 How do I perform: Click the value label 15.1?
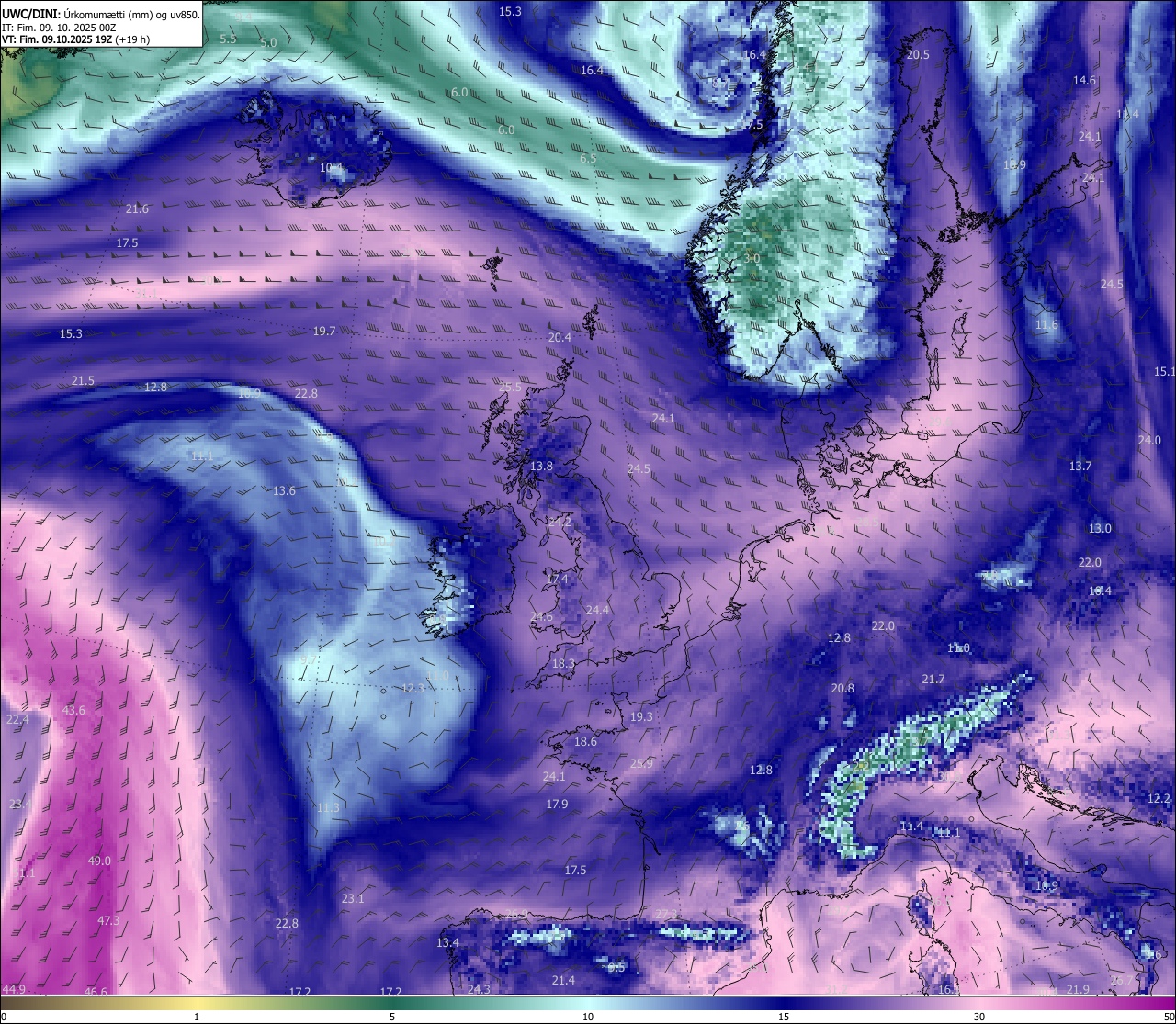tap(1164, 371)
